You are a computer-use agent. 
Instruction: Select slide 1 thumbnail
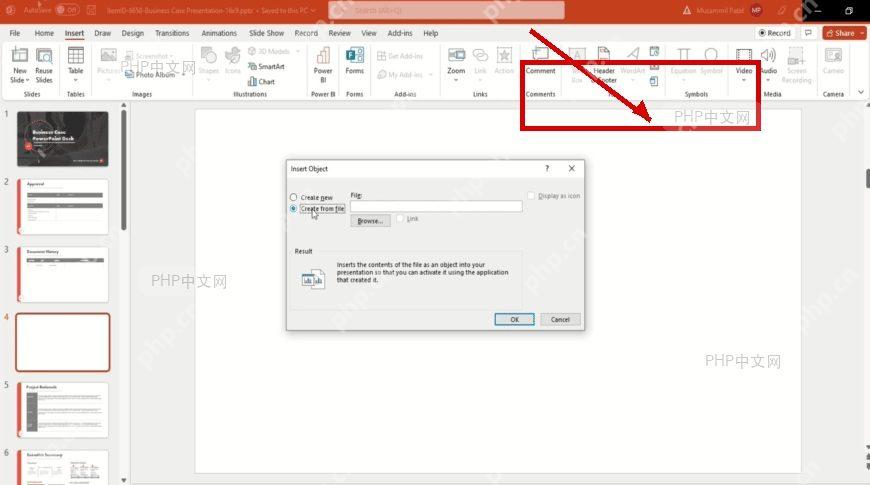[x=63, y=139]
